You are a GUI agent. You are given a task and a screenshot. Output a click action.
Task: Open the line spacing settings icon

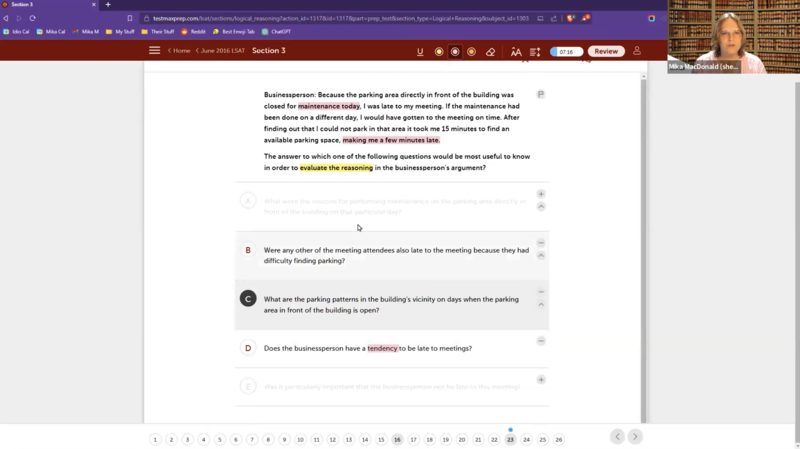535,51
